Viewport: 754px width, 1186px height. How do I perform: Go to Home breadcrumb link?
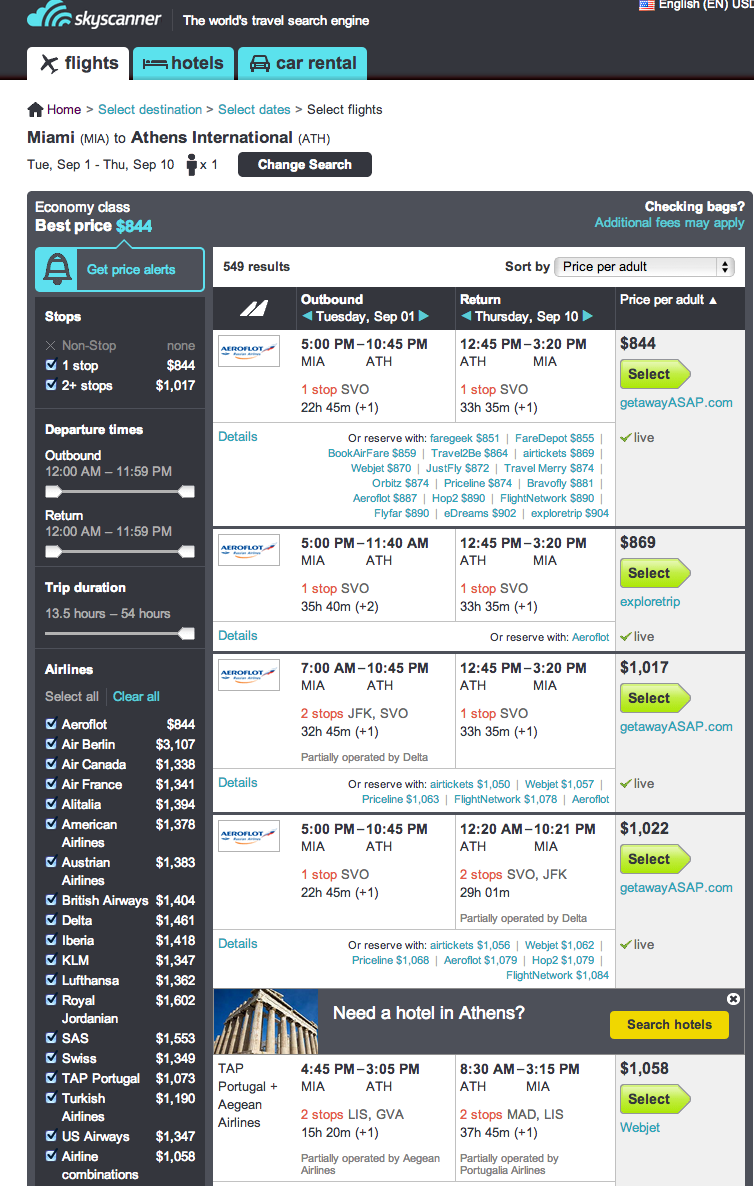coord(64,110)
